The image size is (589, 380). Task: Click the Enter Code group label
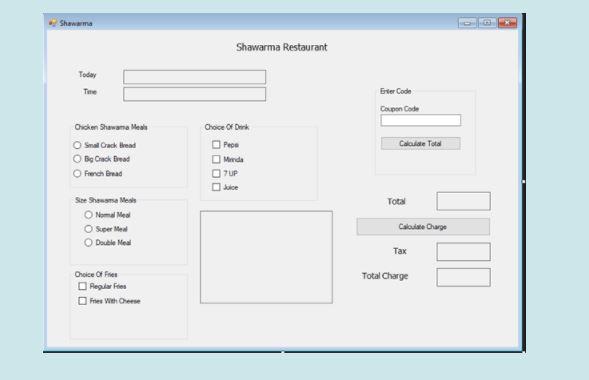click(396, 91)
